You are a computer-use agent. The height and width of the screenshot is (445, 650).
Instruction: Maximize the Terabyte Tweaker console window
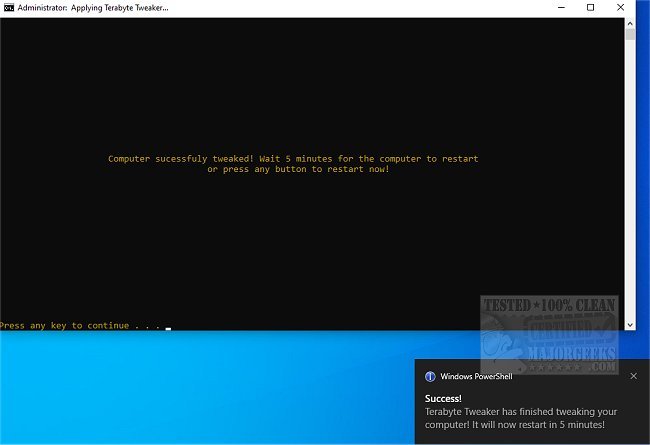(x=591, y=7)
